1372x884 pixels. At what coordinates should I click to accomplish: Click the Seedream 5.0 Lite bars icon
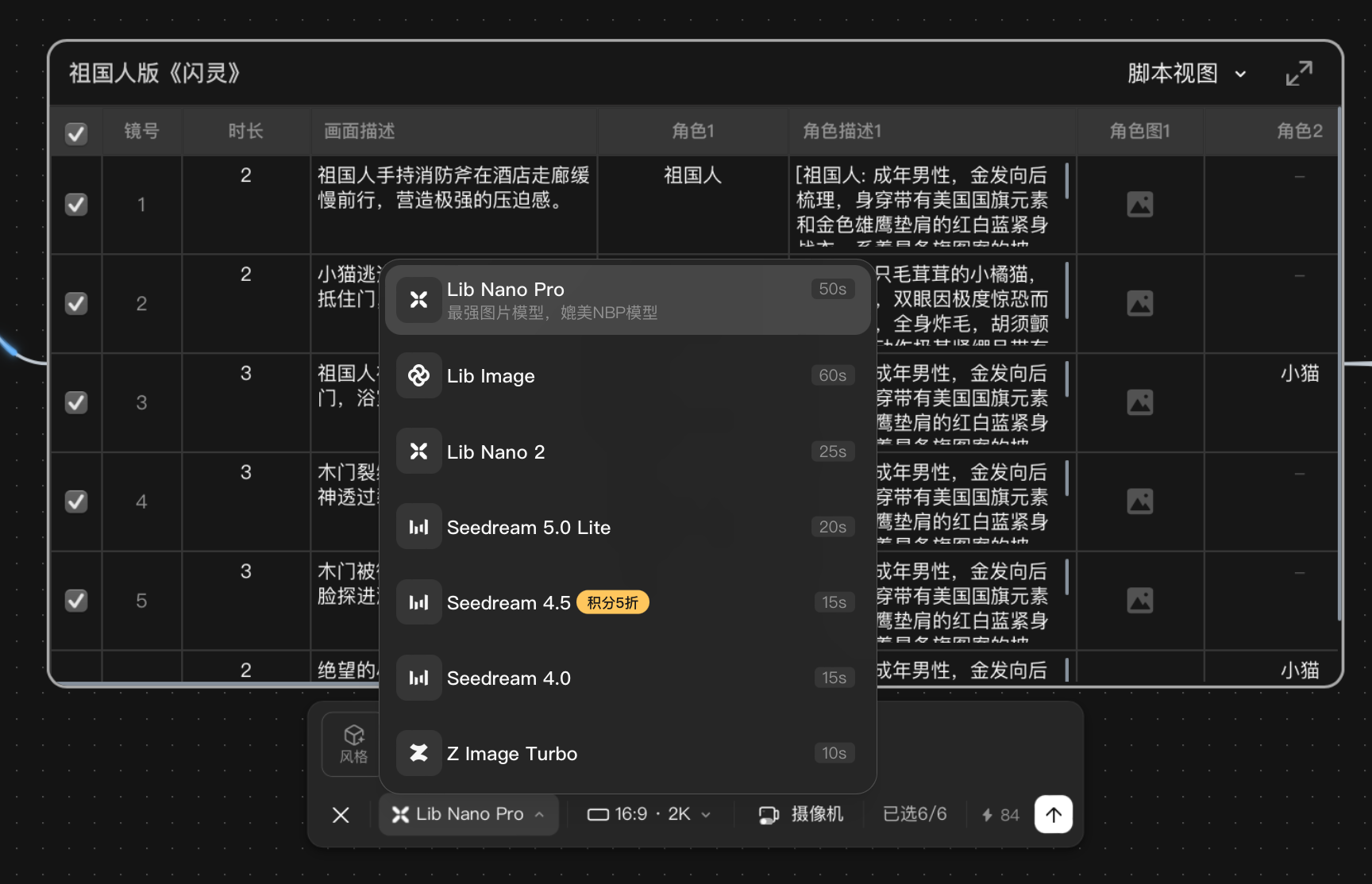[x=419, y=527]
